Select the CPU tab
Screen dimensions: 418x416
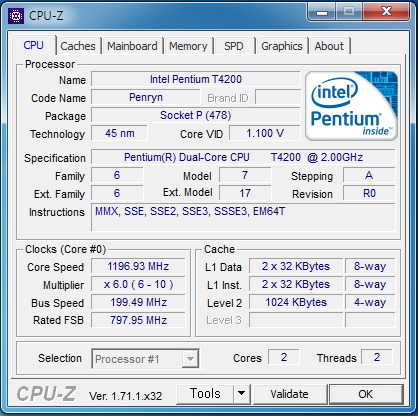click(33, 45)
